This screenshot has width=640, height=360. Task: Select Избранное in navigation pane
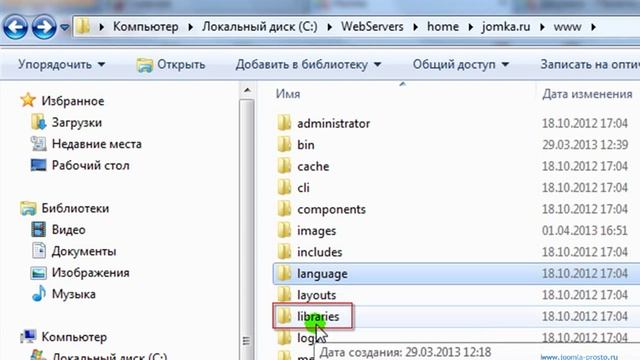[73, 101]
